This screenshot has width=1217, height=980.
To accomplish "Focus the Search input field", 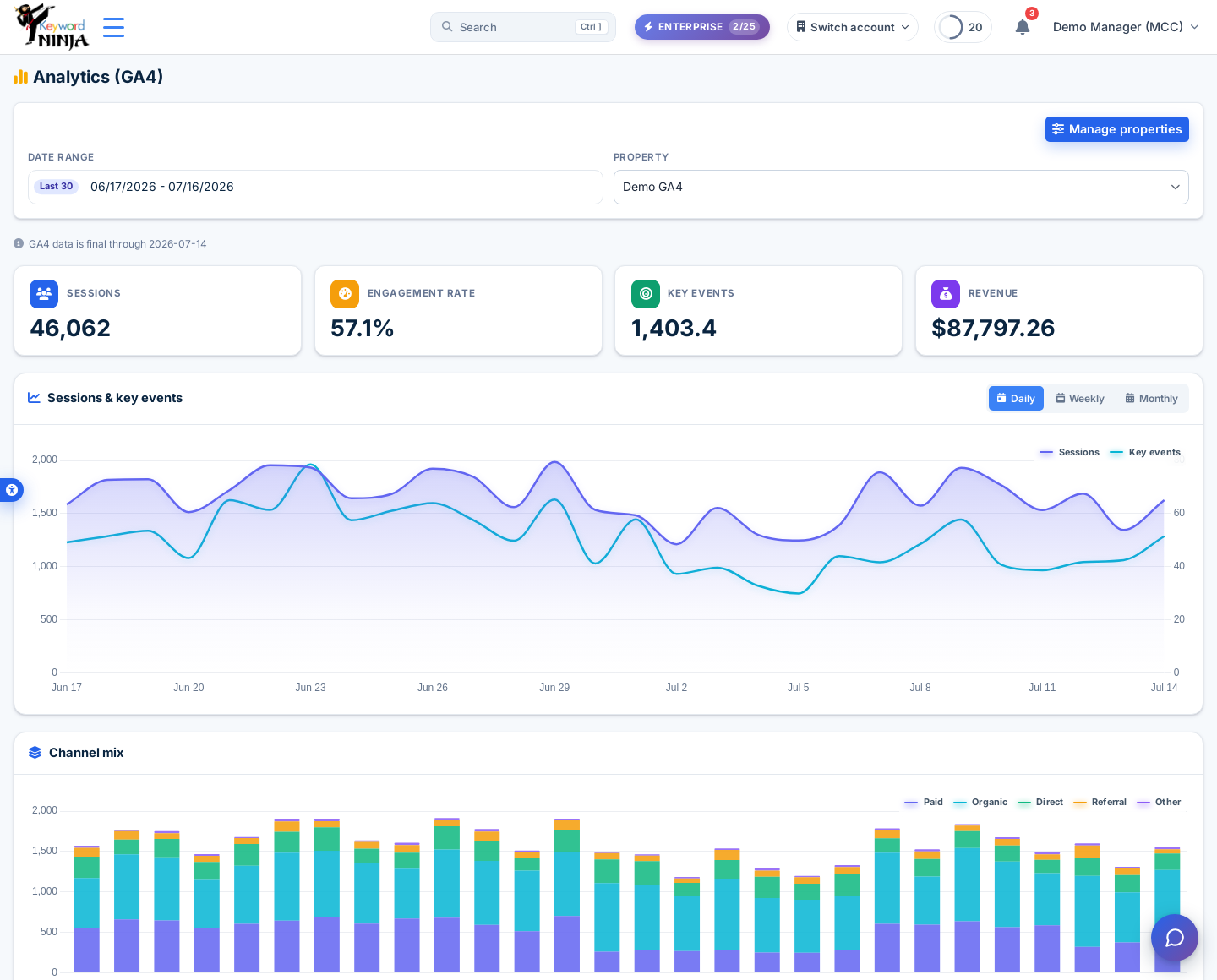I will (523, 27).
